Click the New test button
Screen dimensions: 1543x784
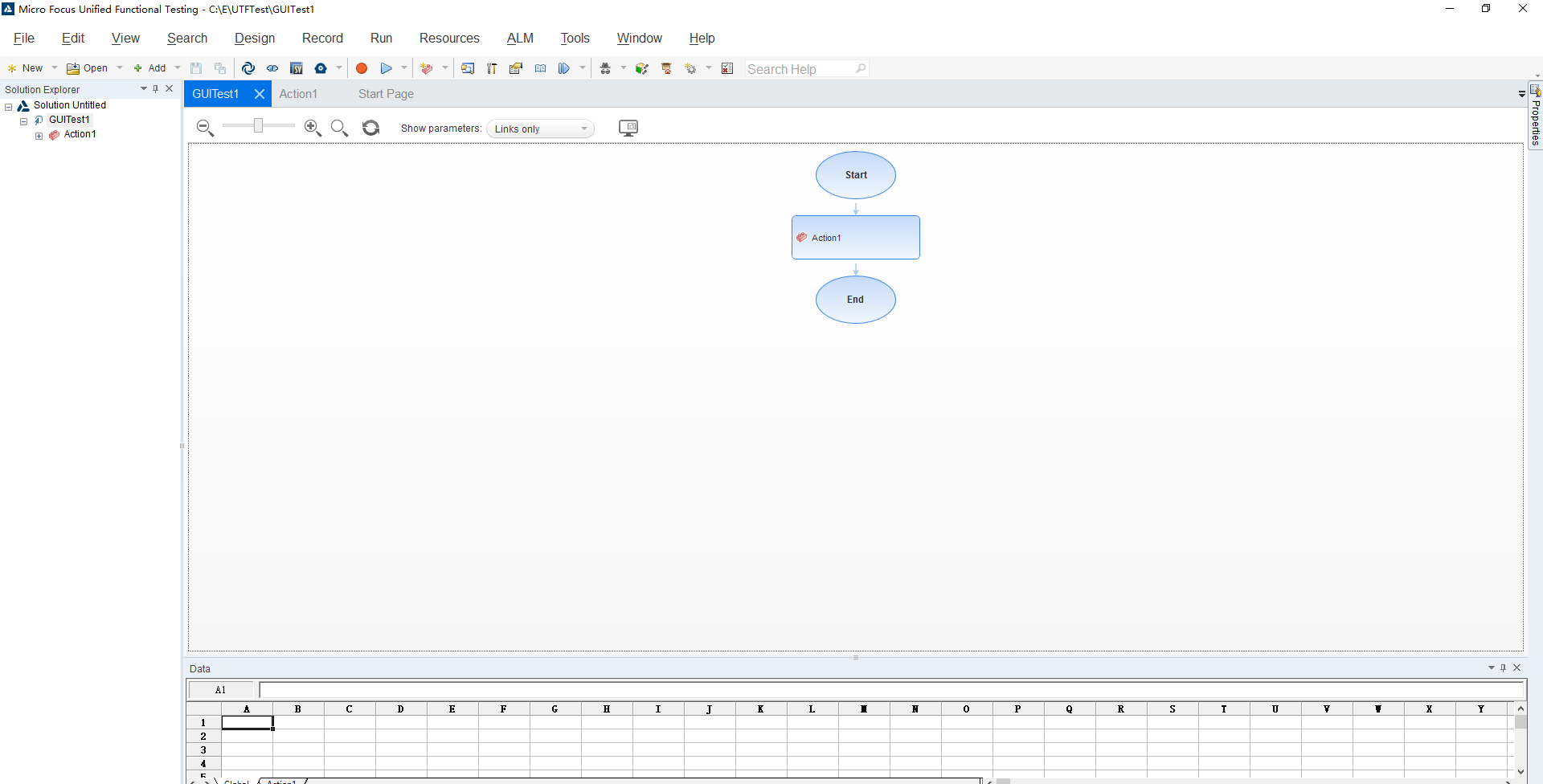tap(25, 68)
